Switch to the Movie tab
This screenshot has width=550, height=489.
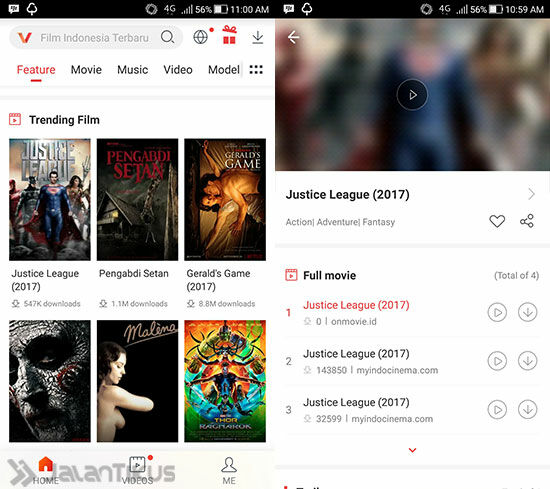click(x=86, y=69)
